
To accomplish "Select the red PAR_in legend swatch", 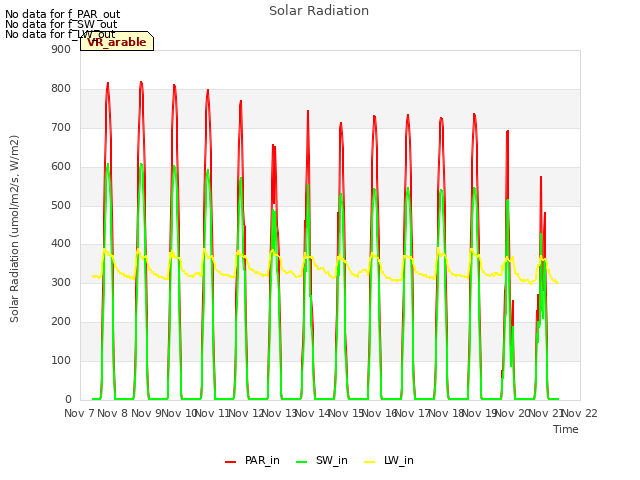I will click(x=231, y=462).
